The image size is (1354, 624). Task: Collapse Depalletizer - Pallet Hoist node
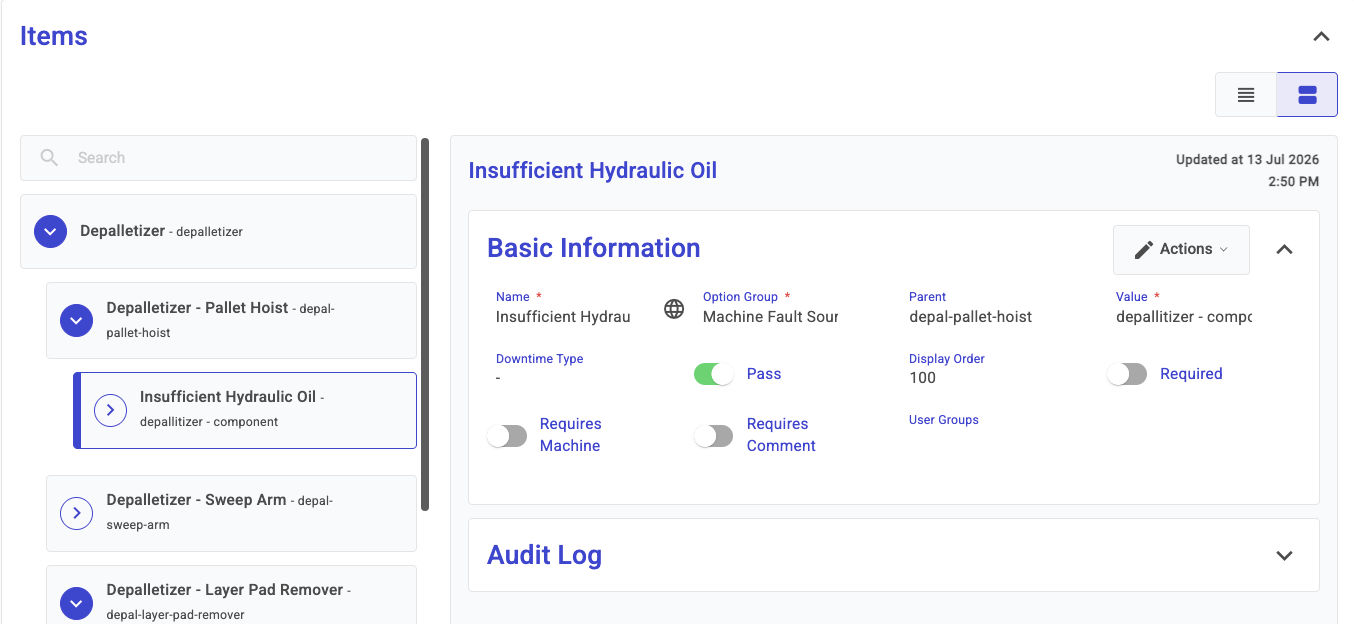pyautogui.click(x=76, y=320)
